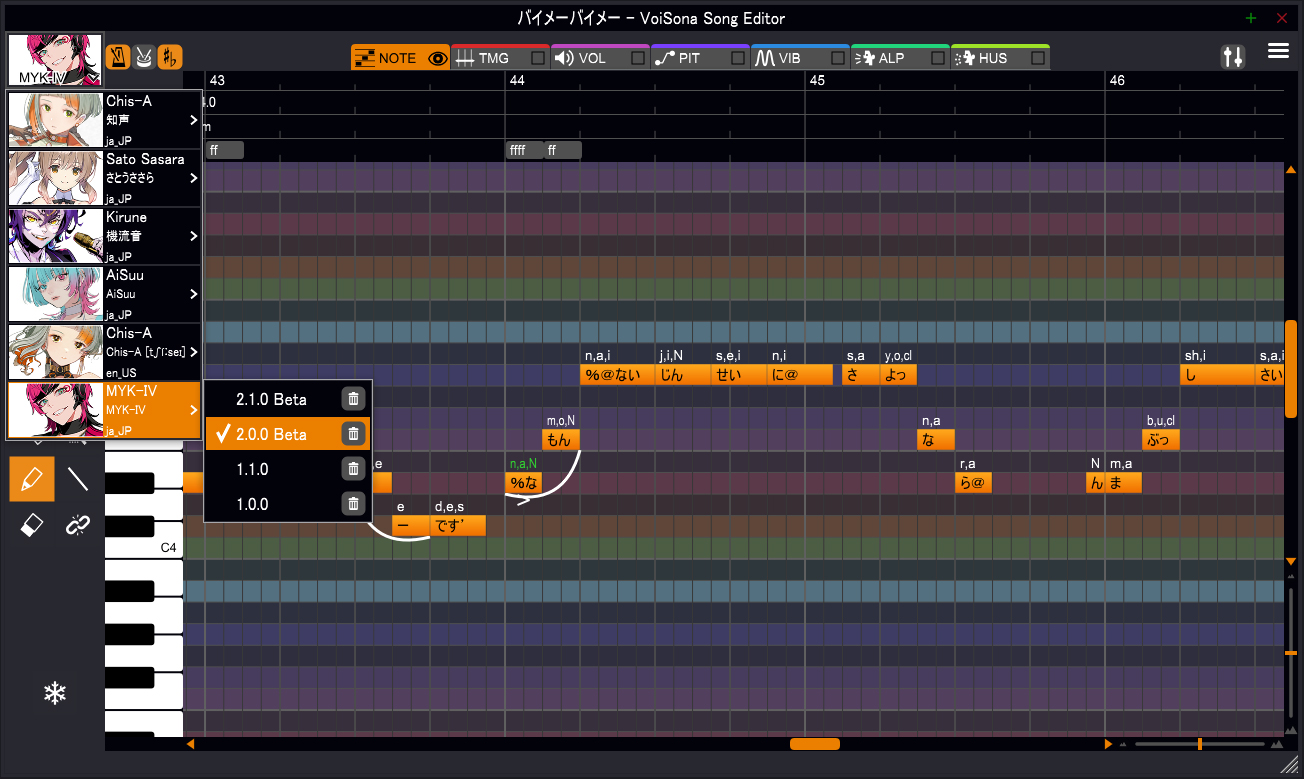Click the down arrow of the vertical scrollbar
This screenshot has height=779, width=1304.
pos(1291,561)
